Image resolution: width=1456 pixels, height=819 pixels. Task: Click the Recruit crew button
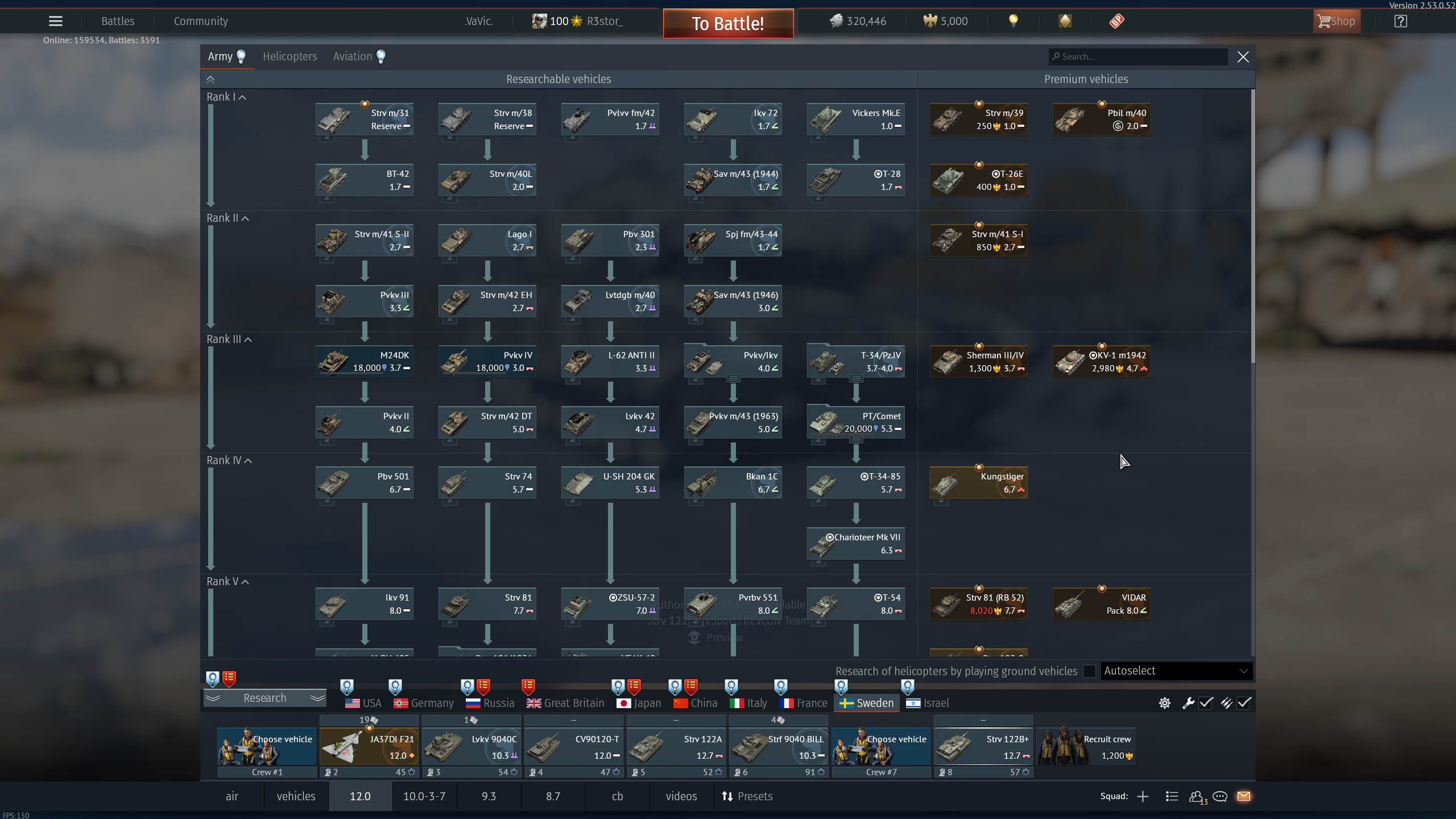pyautogui.click(x=1086, y=747)
